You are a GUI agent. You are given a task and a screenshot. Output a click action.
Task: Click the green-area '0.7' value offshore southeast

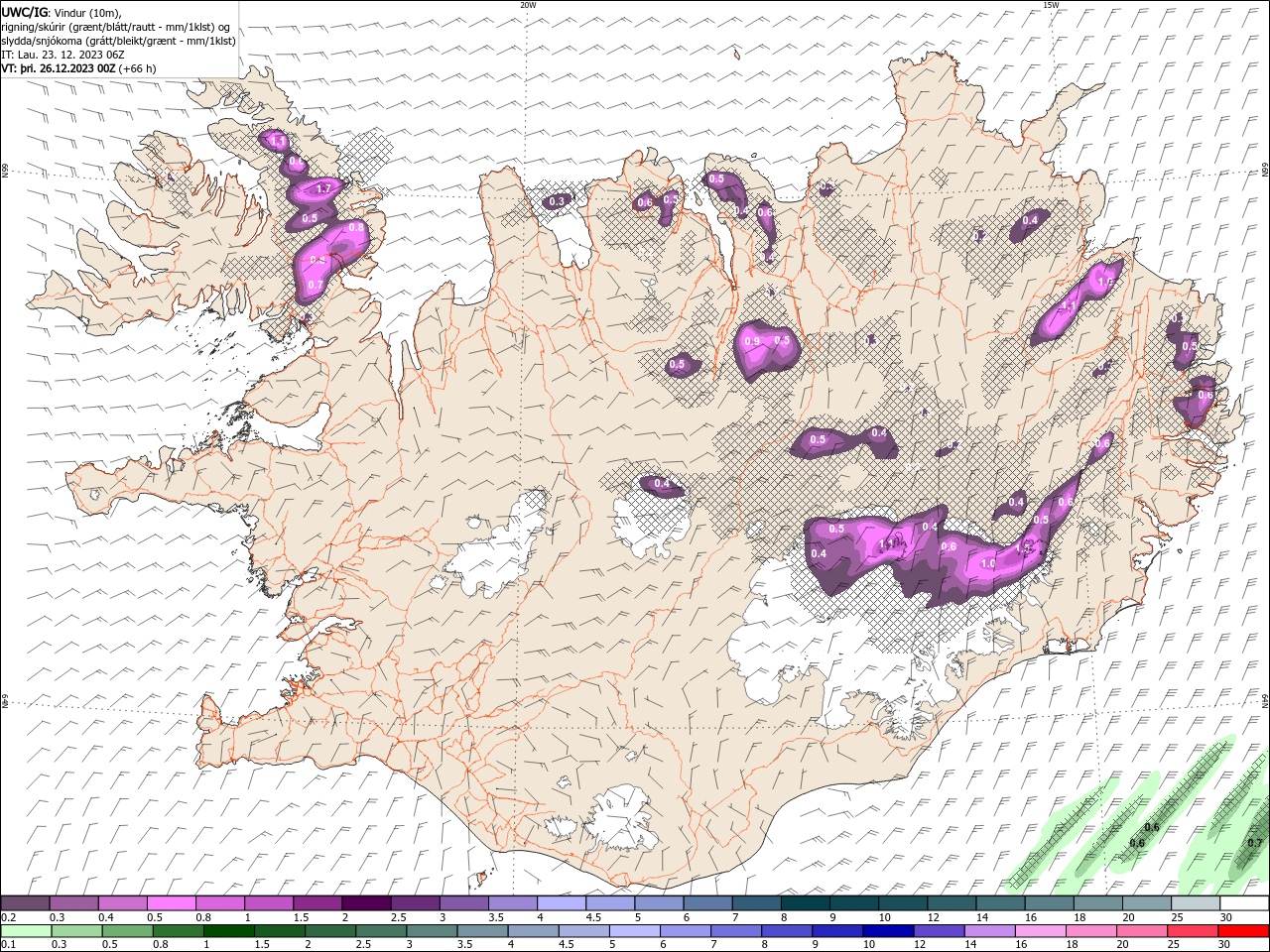[x=1255, y=843]
